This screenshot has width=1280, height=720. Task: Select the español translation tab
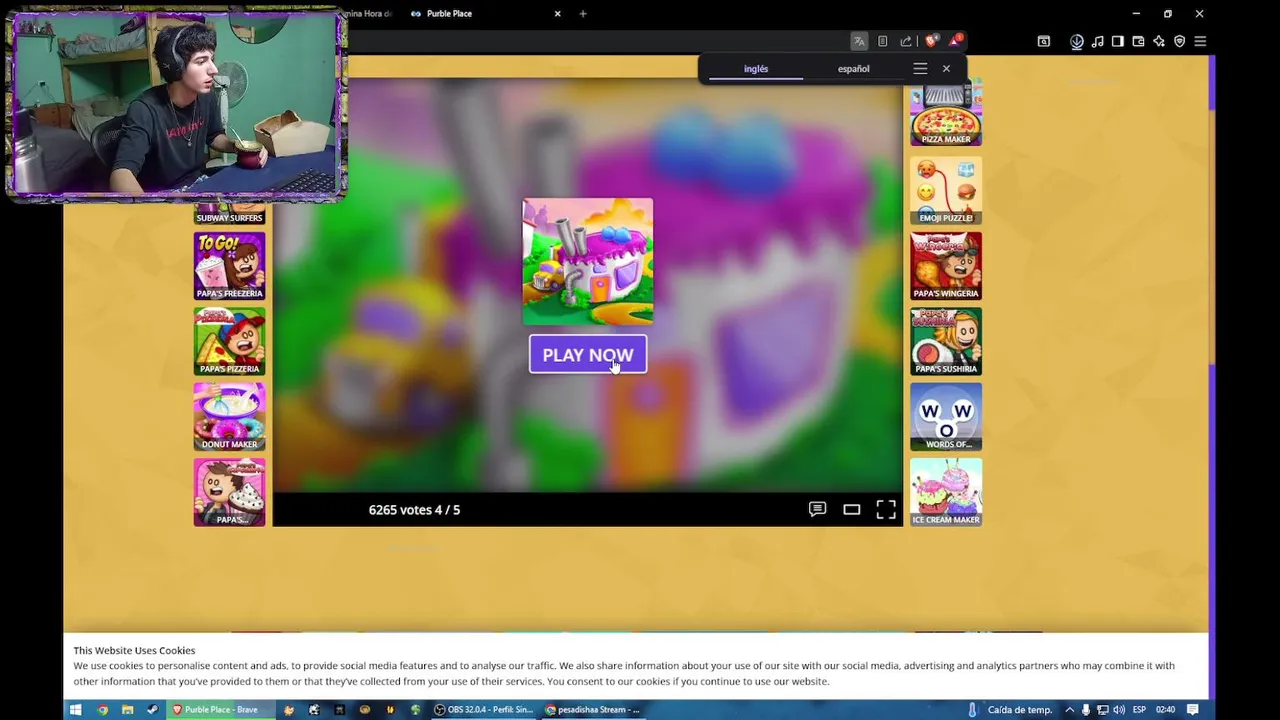[x=853, y=69]
